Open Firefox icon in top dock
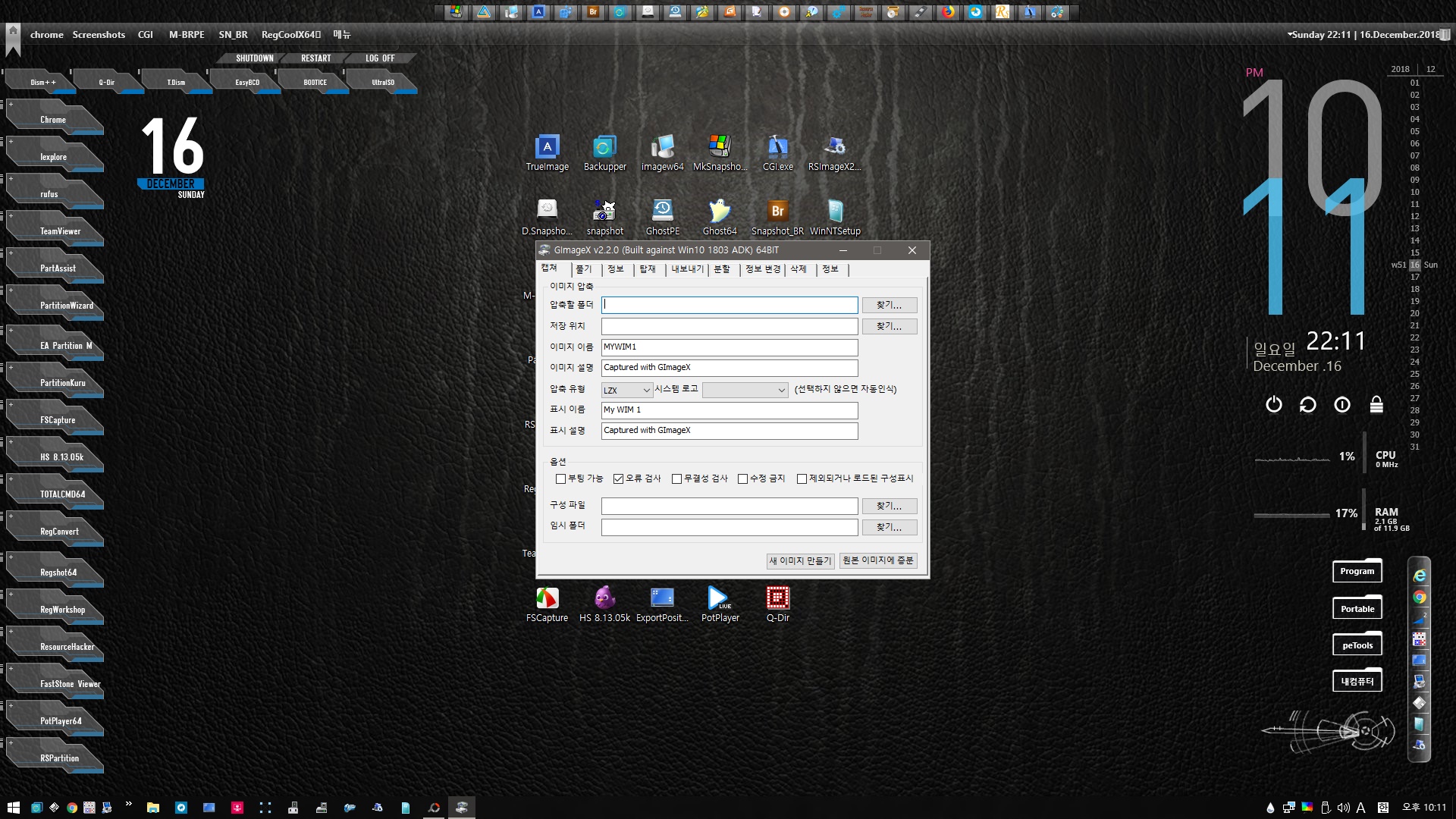The width and height of the screenshot is (1456, 819). pos(948,11)
